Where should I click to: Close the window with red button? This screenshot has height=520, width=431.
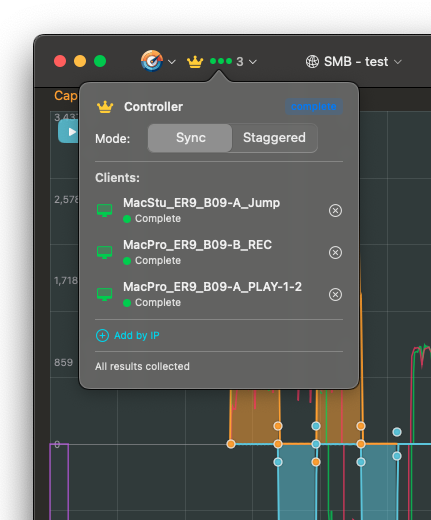60,61
